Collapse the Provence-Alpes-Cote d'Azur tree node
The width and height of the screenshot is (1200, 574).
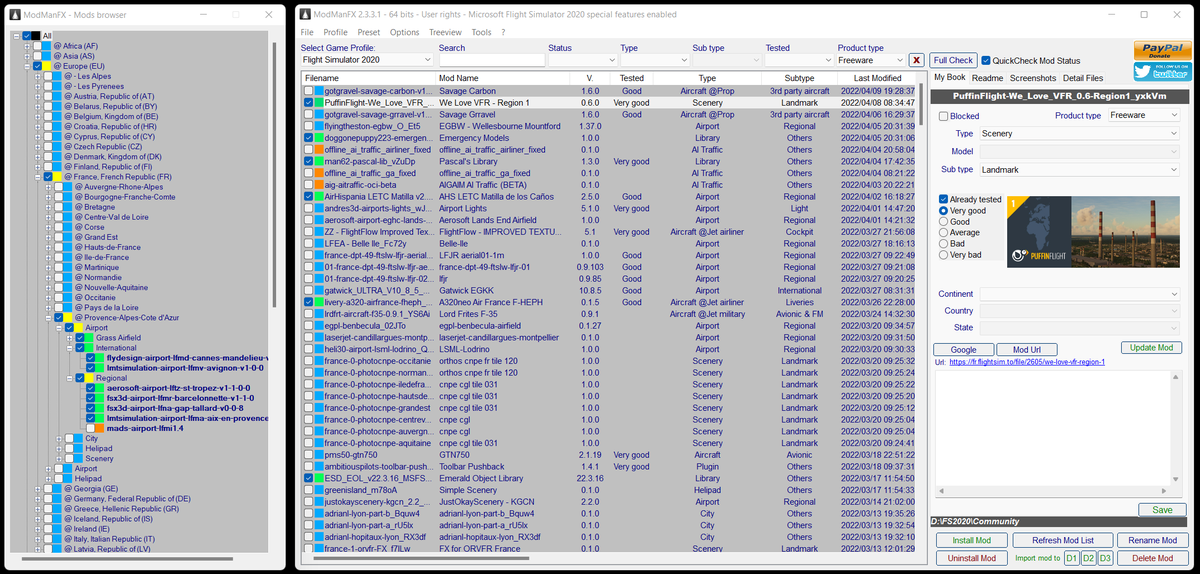49,318
